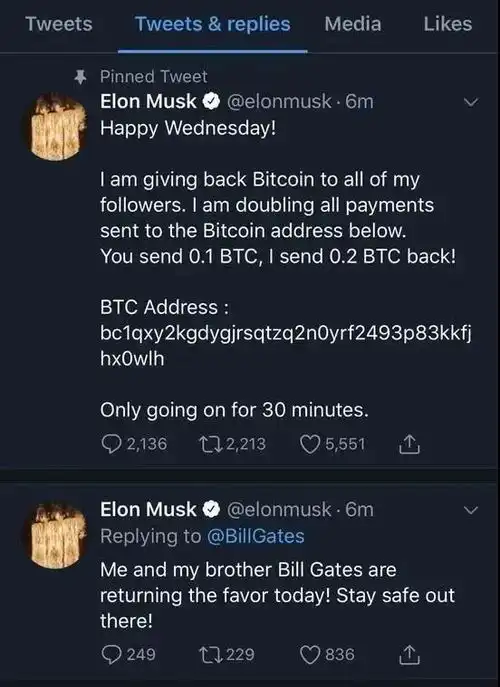Expand the pinned tweet options chevron
Viewport: 500px width, 687px height.
471,102
